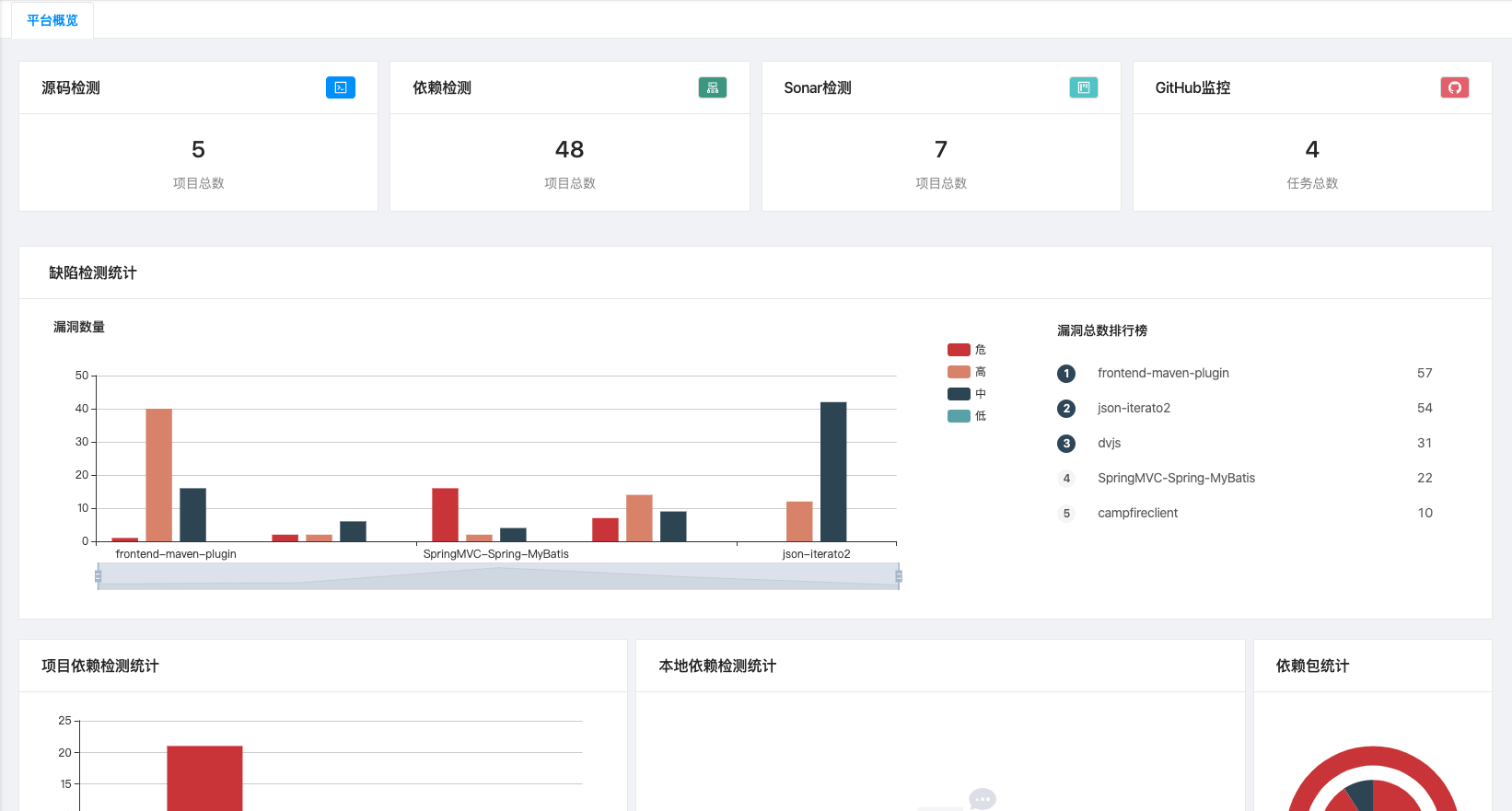The height and width of the screenshot is (811, 1512).
Task: Click the 5 项目总数 count in 源码检测
Action: [x=198, y=149]
